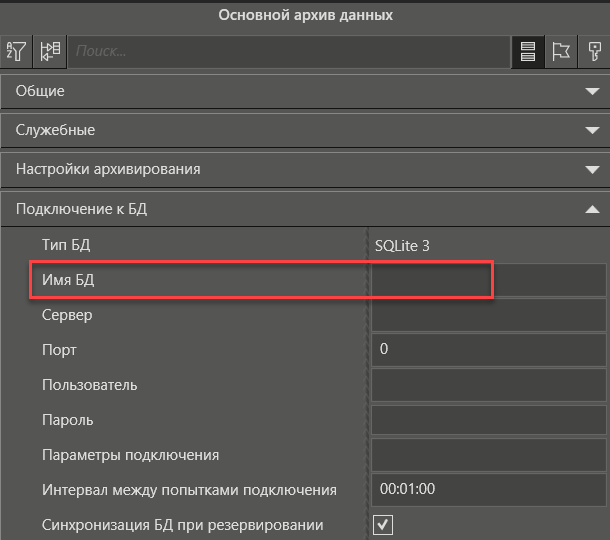Click the Пользователь label
Screen dimensions: 610x540
coord(89,385)
